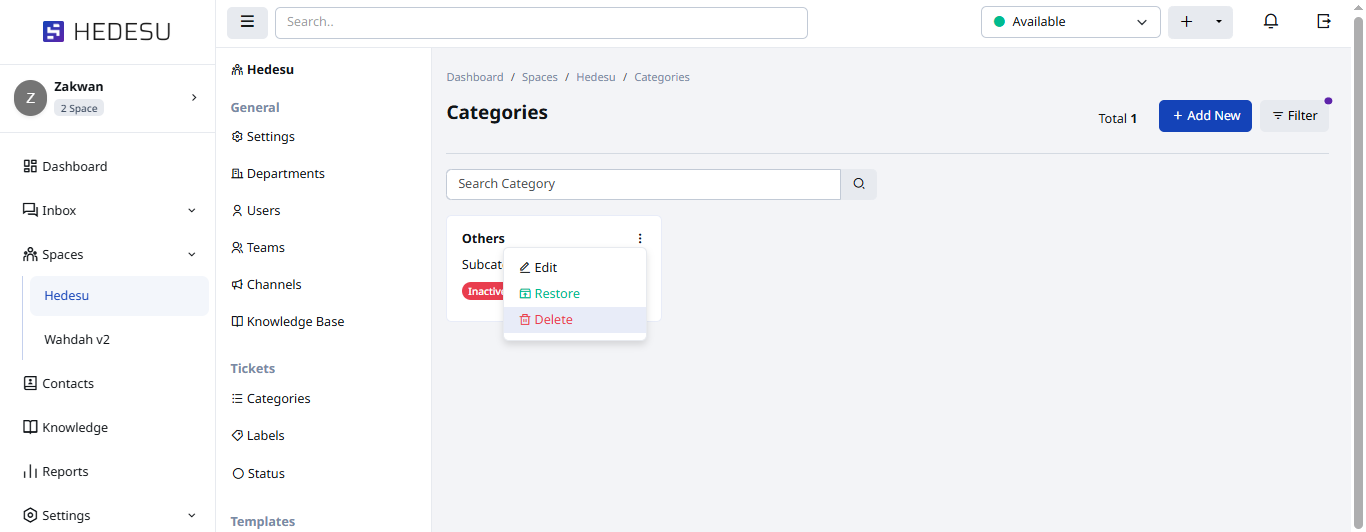This screenshot has height=532, width=1366.
Task: Open the Available status dropdown
Action: pyautogui.click(x=1070, y=22)
